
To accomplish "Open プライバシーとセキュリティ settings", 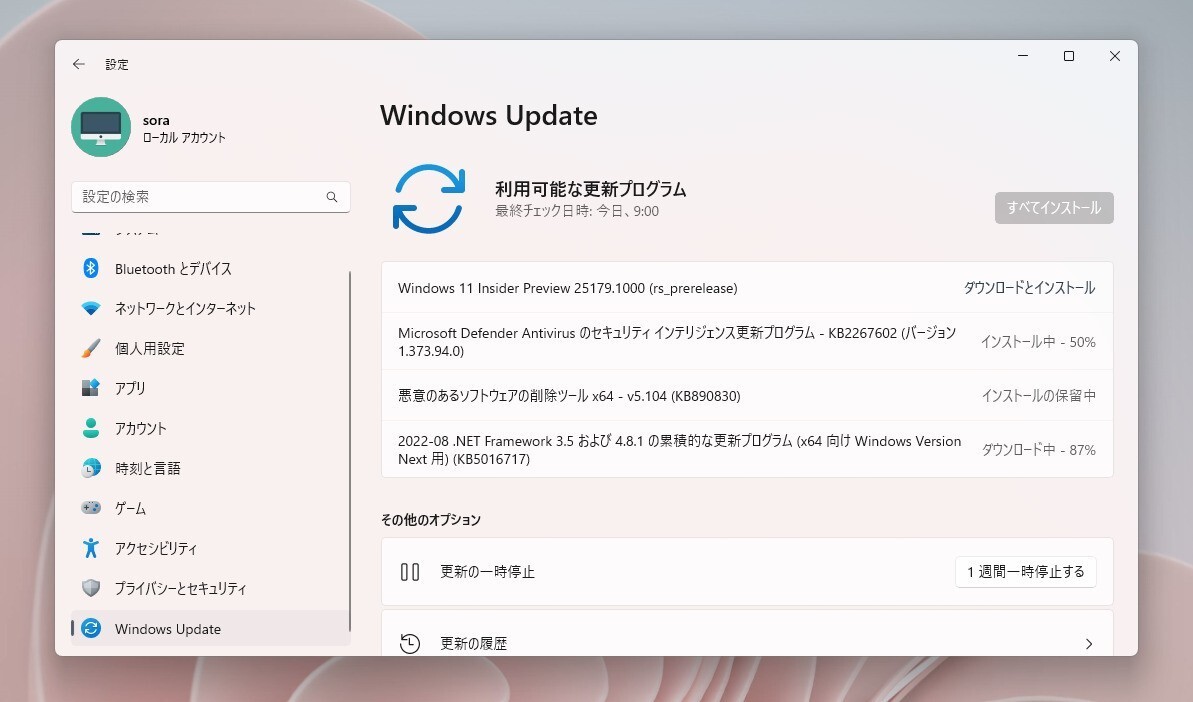I will [211, 588].
